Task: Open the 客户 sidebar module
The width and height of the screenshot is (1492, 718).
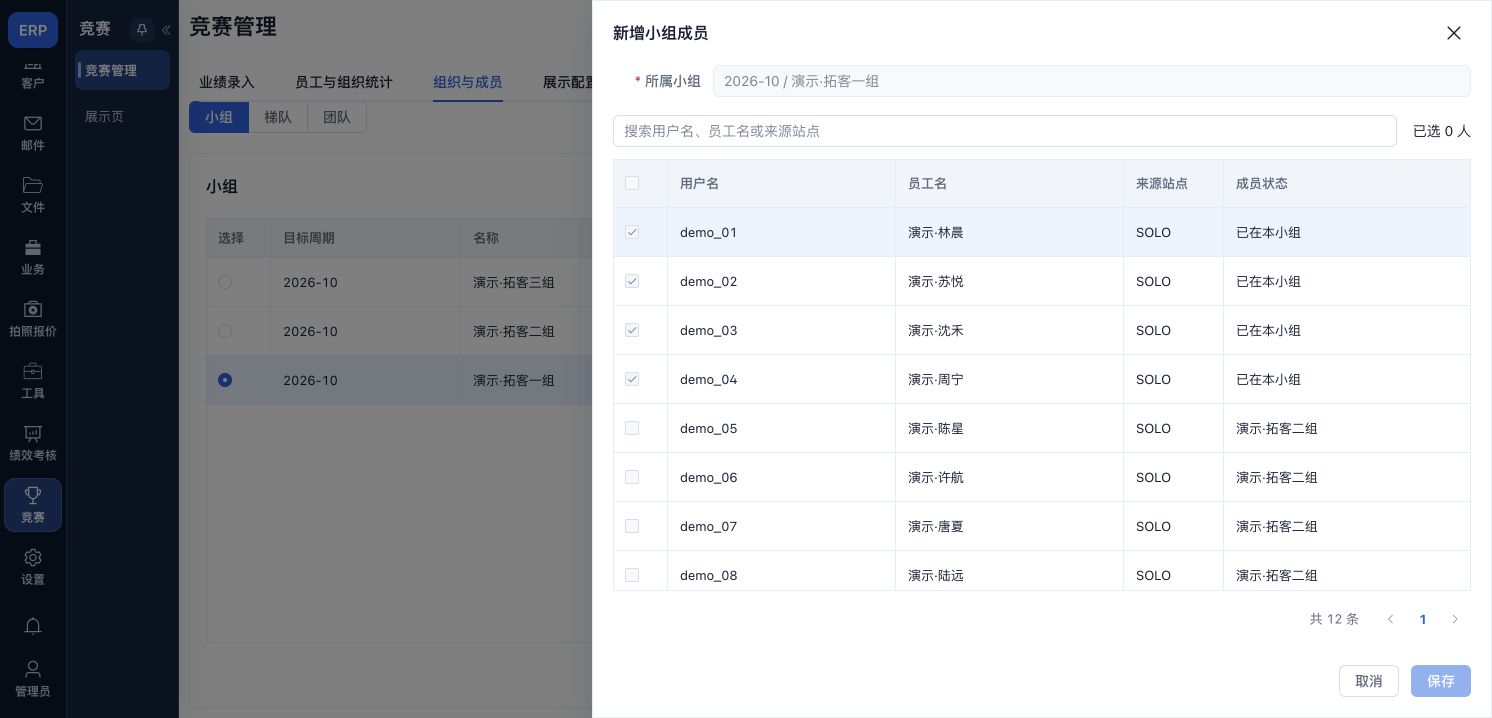Action: (x=33, y=74)
